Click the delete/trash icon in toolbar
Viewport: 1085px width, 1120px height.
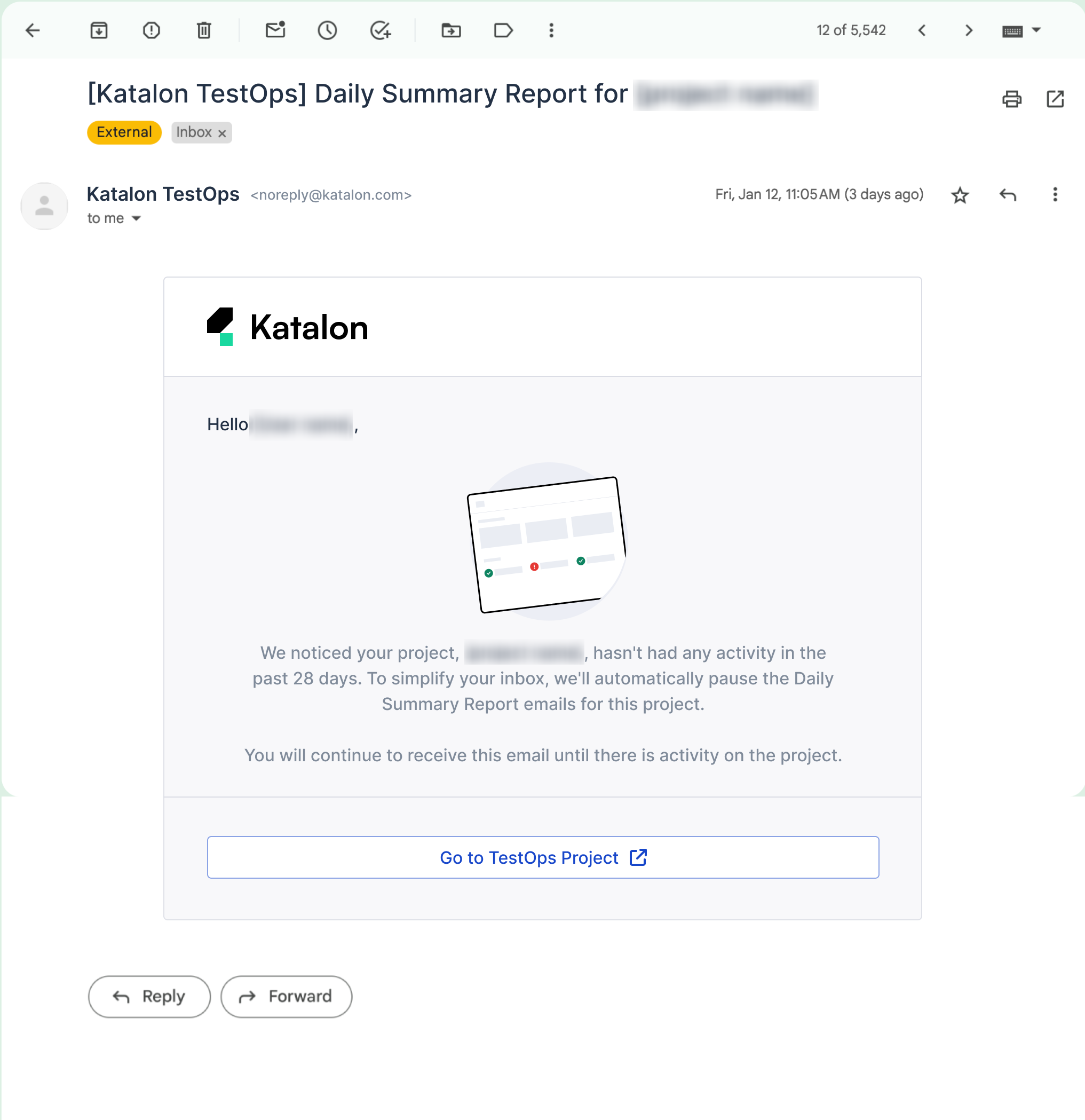tap(204, 30)
